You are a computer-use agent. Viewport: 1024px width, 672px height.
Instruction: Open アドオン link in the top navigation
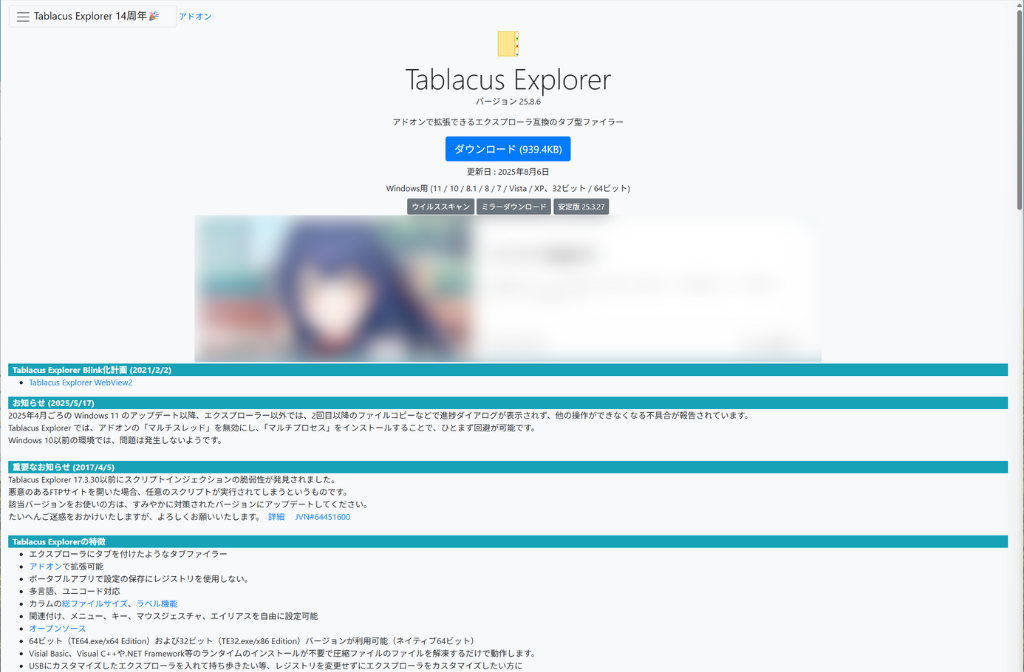195,17
